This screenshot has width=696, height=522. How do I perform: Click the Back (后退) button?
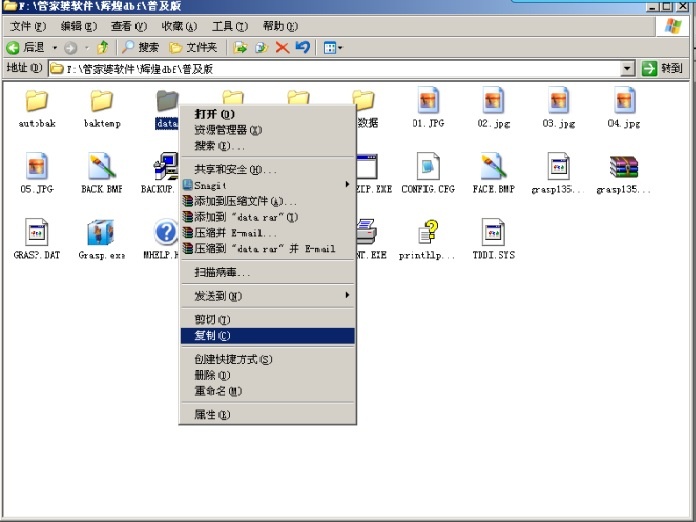[x=27, y=47]
